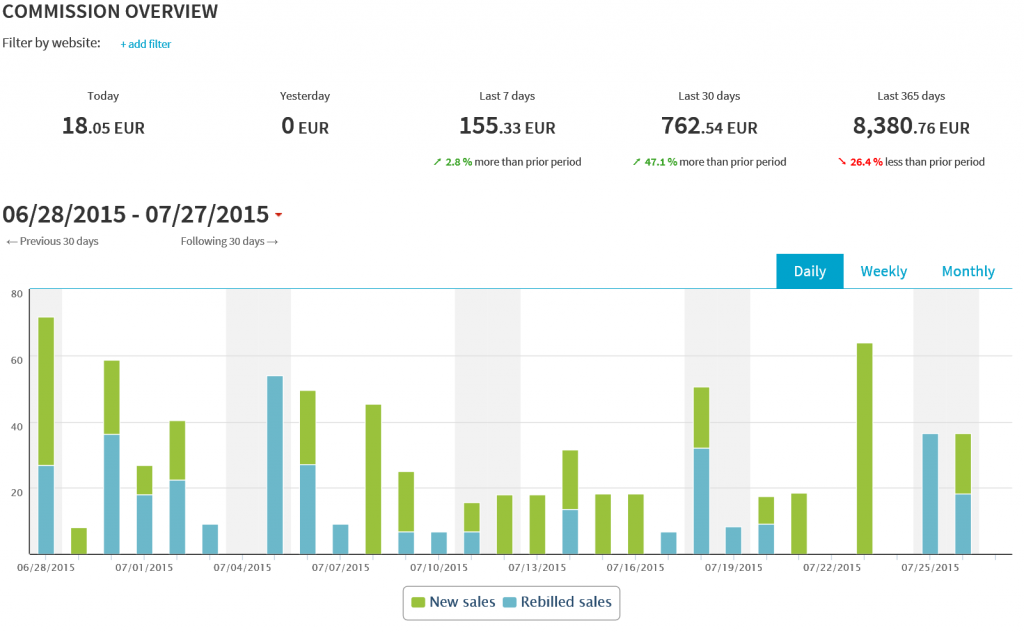
Task: Click the Last 7 days value 155.33 EUR
Action: point(507,126)
